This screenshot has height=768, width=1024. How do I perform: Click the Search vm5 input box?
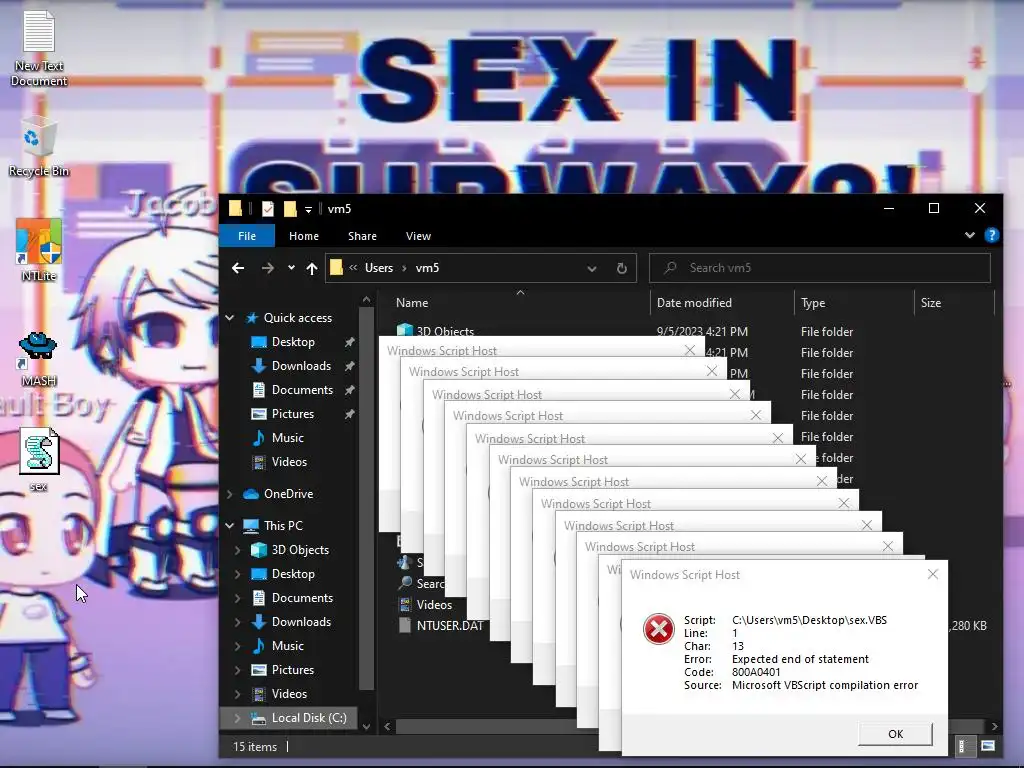(820, 268)
